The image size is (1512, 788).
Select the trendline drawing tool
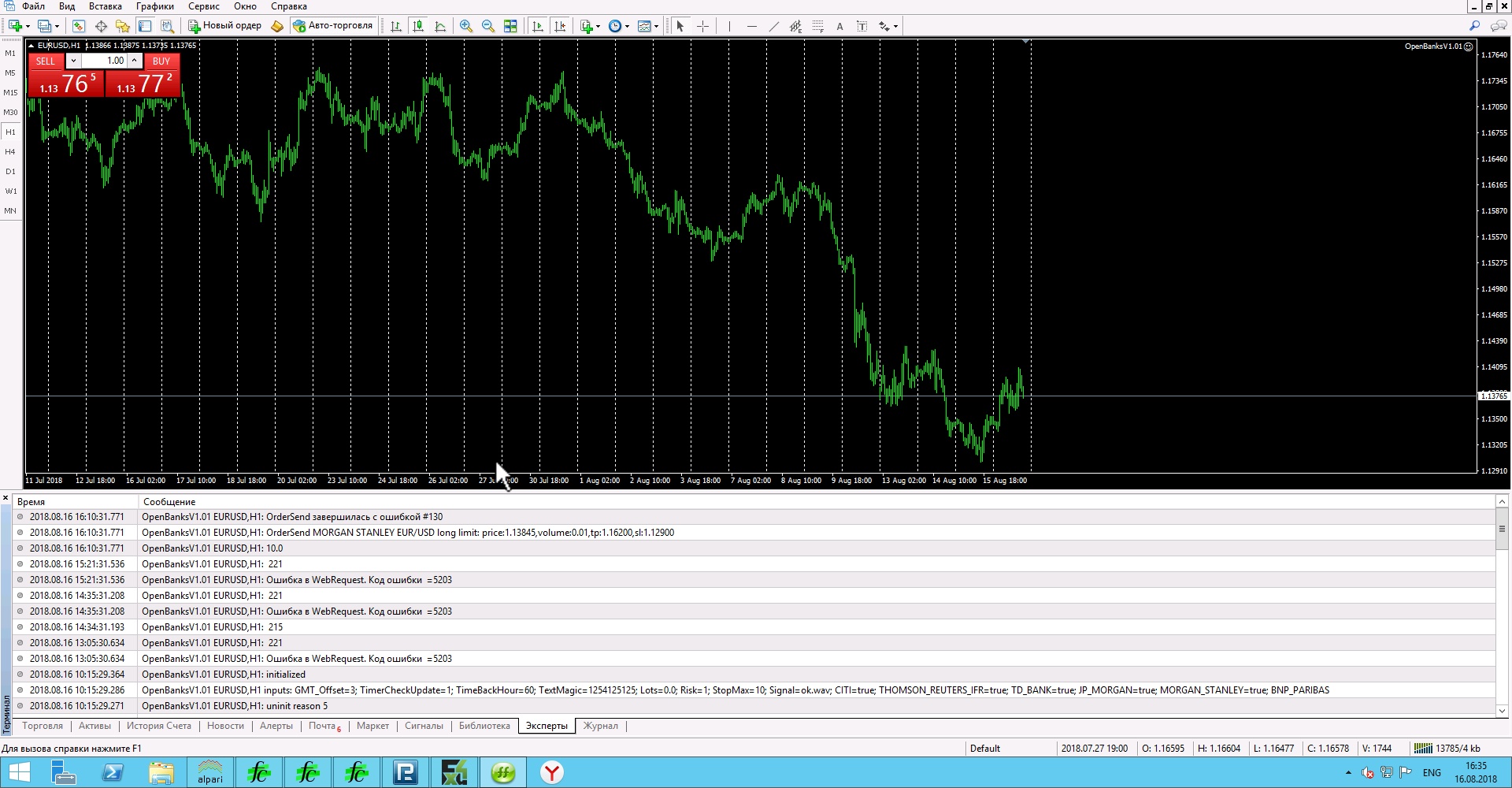click(773, 26)
